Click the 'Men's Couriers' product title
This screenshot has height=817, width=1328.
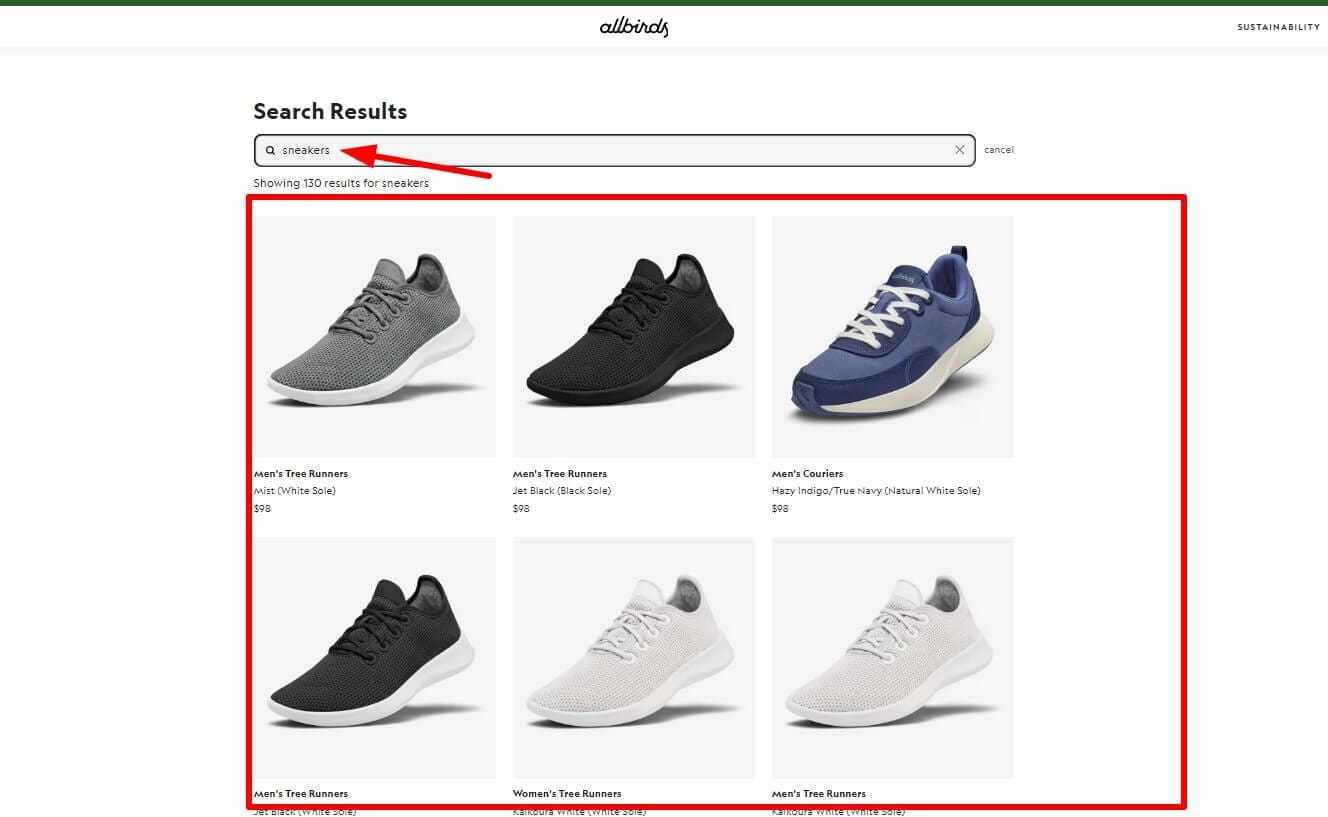807,474
